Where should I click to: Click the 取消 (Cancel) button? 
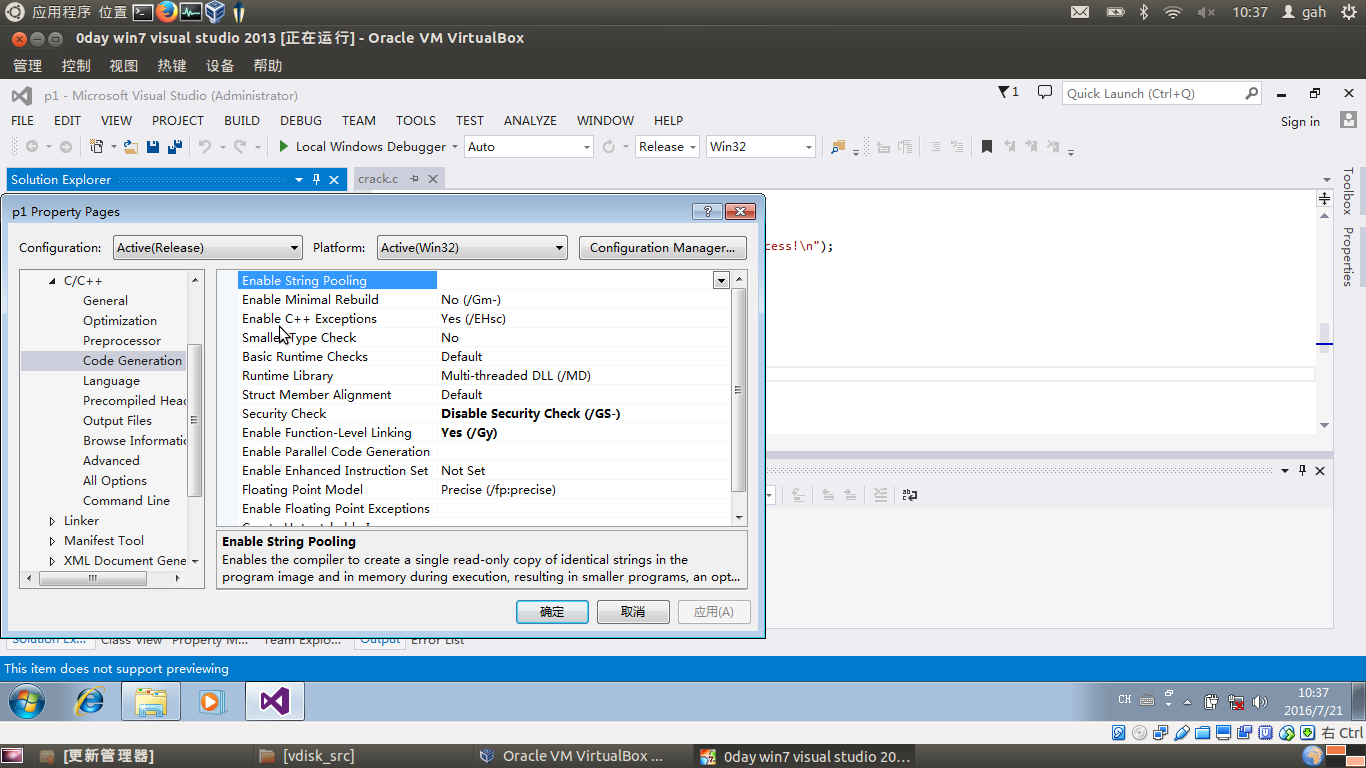tap(633, 612)
